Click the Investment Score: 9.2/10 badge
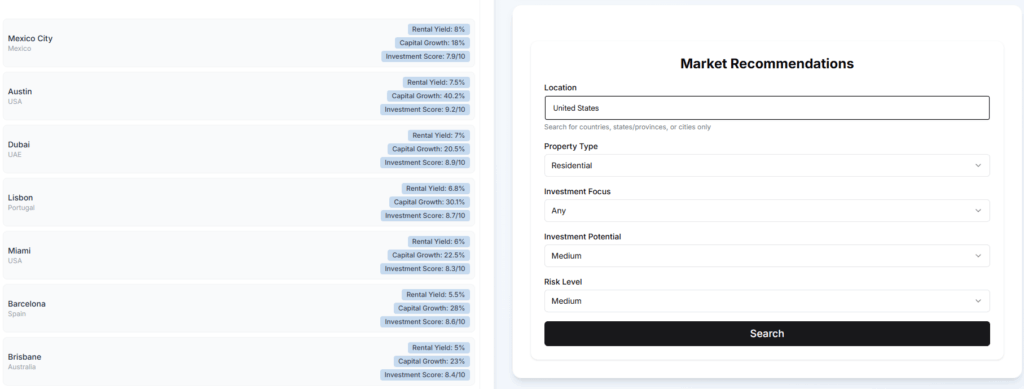 [x=425, y=110]
